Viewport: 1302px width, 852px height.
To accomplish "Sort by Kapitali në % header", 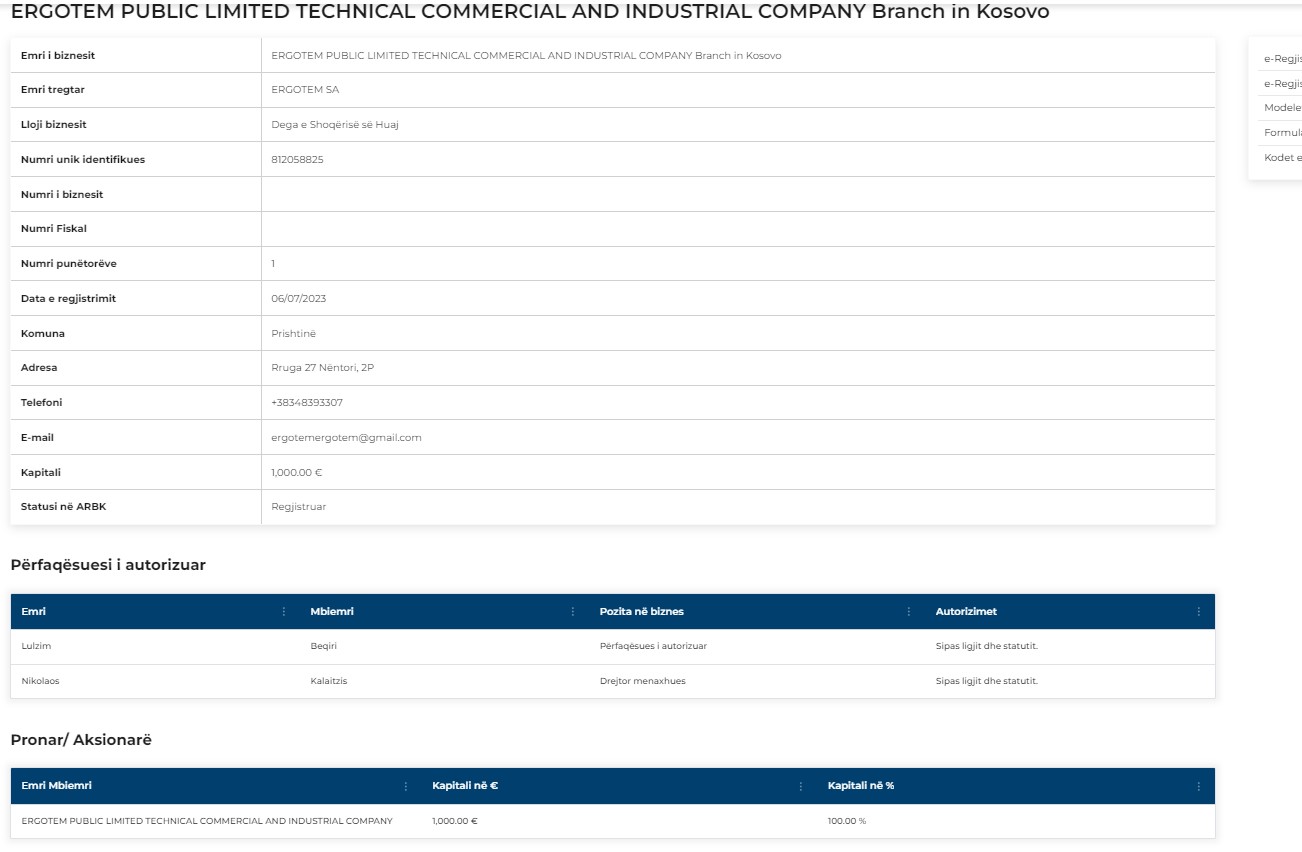I will click(861, 786).
